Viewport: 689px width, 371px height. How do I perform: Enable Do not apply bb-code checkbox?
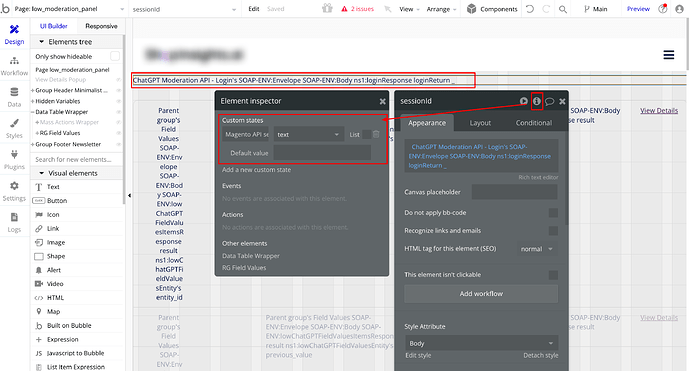coord(553,213)
